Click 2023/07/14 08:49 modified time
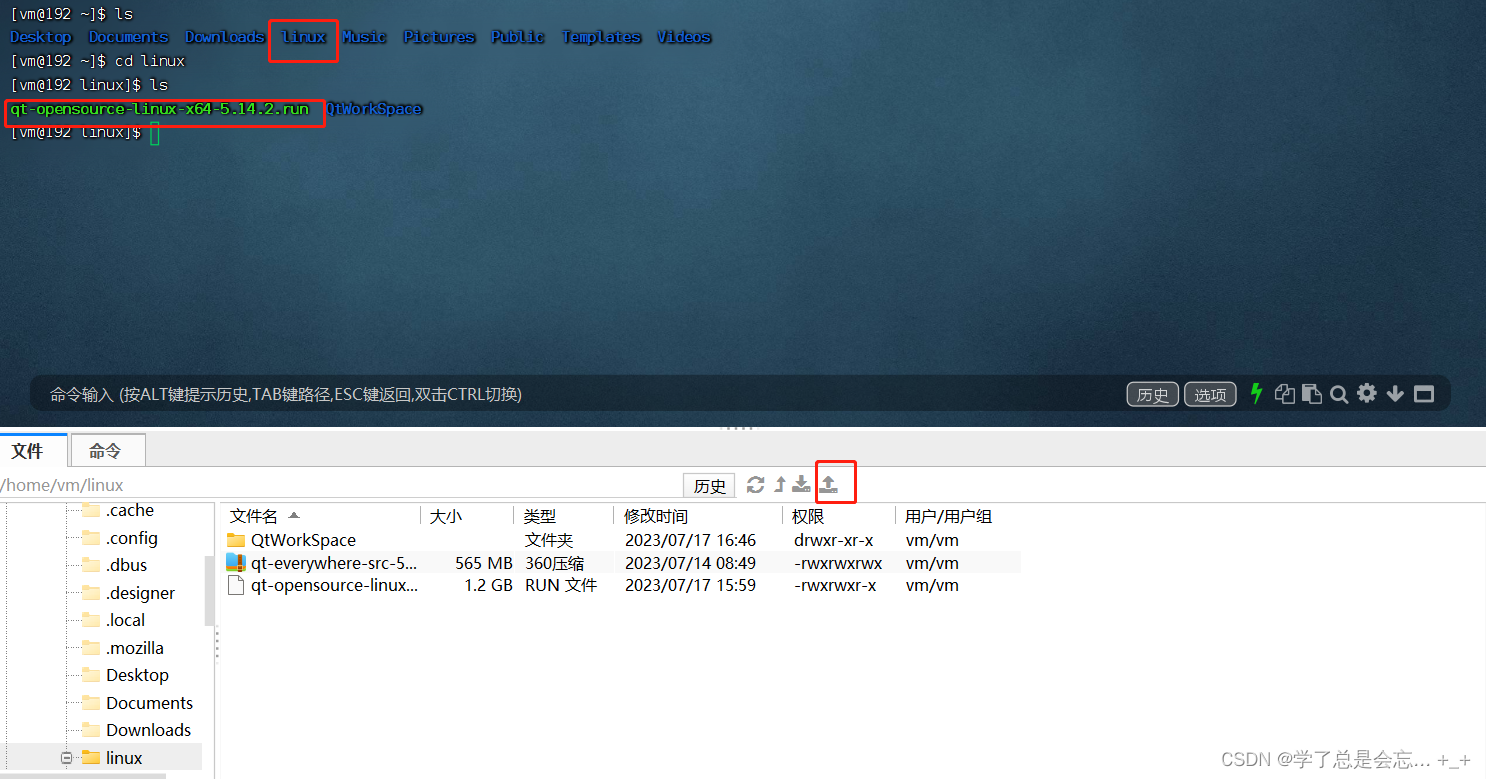Image resolution: width=1486 pixels, height=779 pixels. tap(690, 563)
